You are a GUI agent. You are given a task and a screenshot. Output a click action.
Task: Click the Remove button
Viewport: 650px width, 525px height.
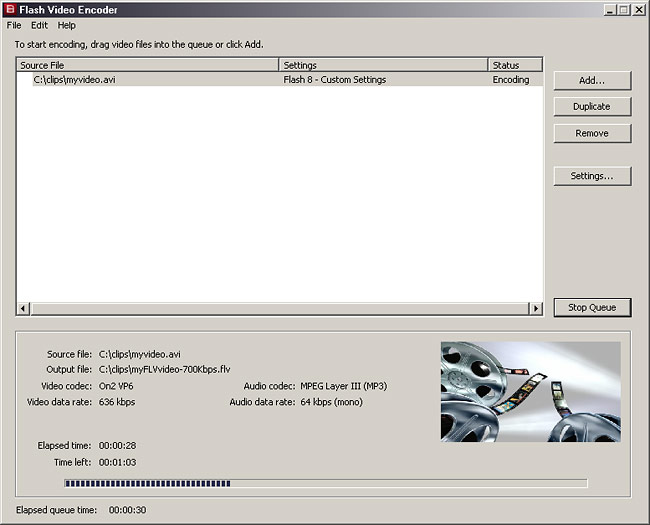[x=592, y=133]
